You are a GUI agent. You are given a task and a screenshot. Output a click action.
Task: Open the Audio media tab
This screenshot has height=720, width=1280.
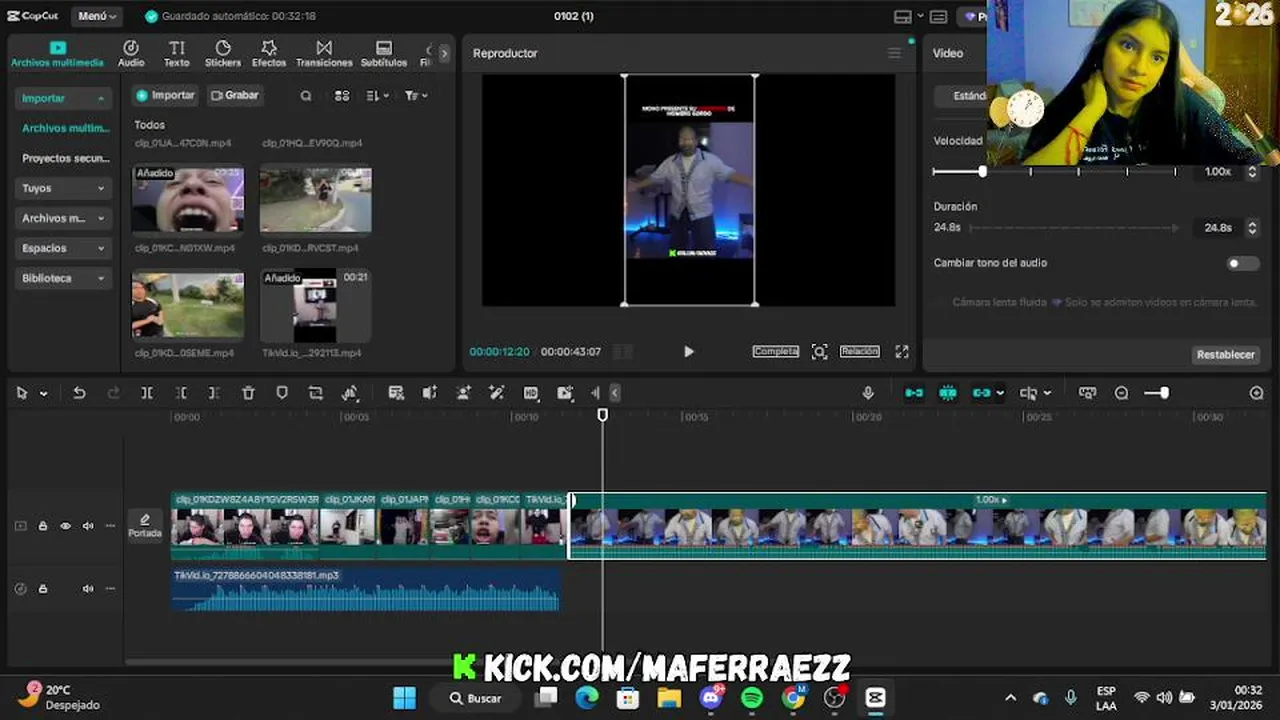[131, 54]
